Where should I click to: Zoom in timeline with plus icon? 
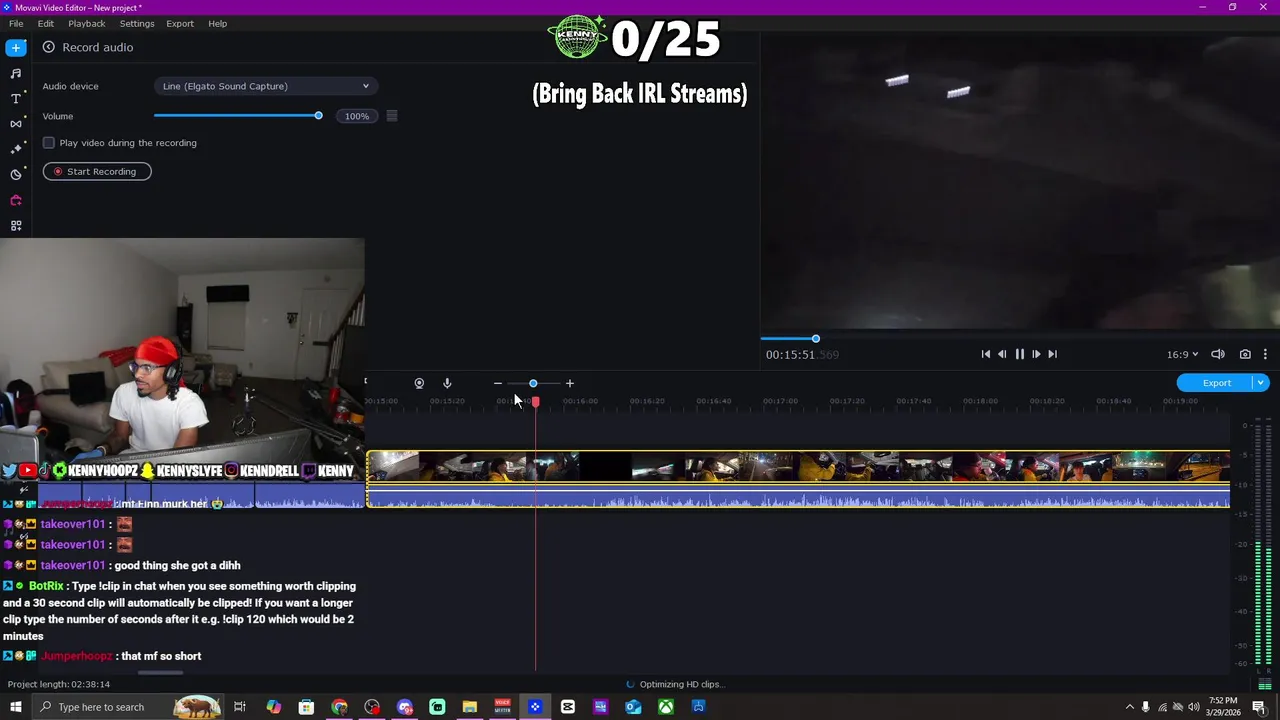click(x=570, y=383)
